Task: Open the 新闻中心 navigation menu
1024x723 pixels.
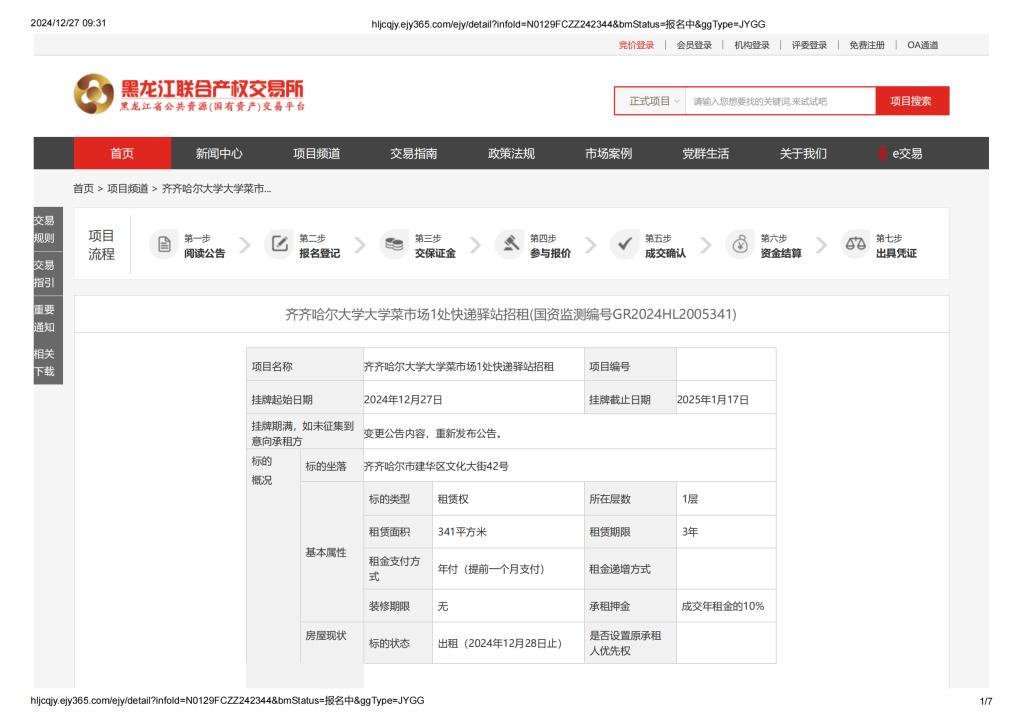Action: point(219,153)
